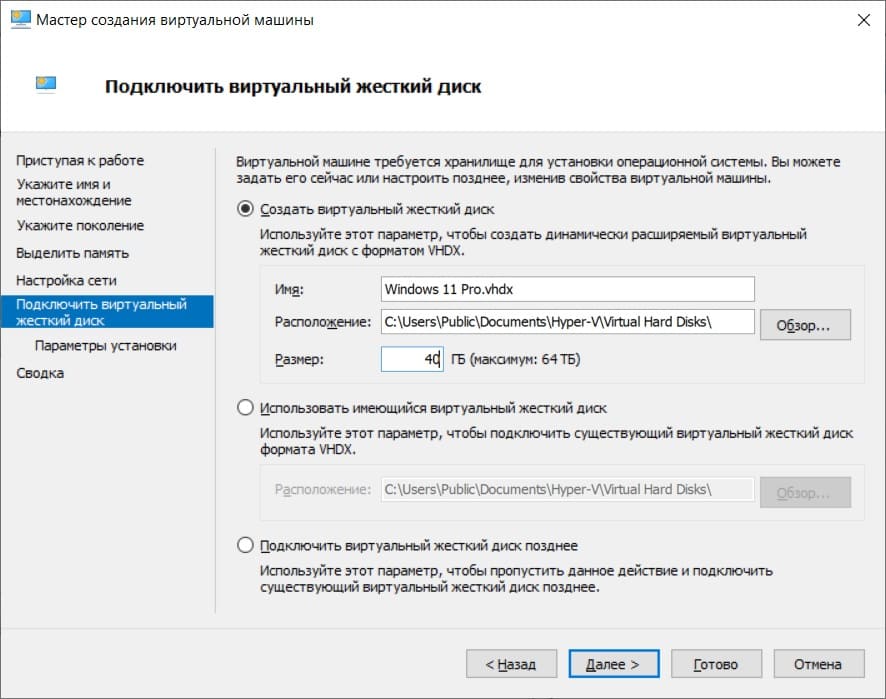
Task: Click the disk size input field
Action: pyautogui.click(x=413, y=358)
